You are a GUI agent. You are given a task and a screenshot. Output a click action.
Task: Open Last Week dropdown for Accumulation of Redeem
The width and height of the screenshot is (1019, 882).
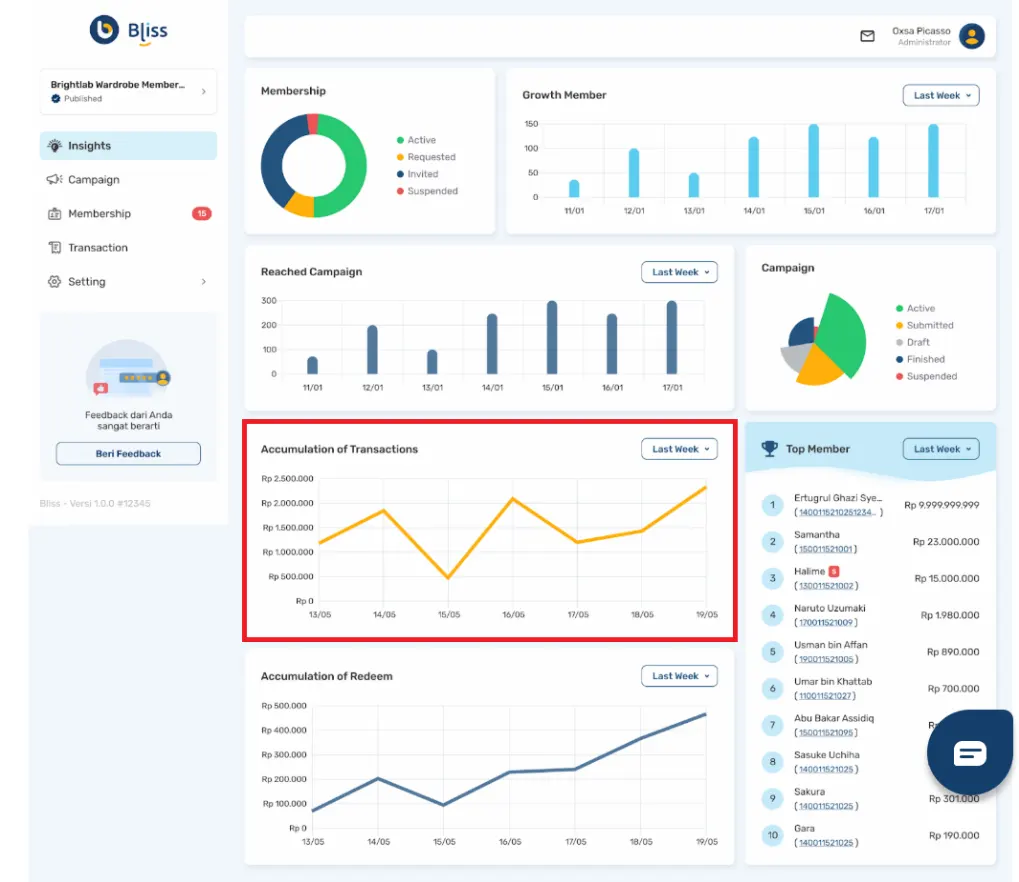point(679,676)
